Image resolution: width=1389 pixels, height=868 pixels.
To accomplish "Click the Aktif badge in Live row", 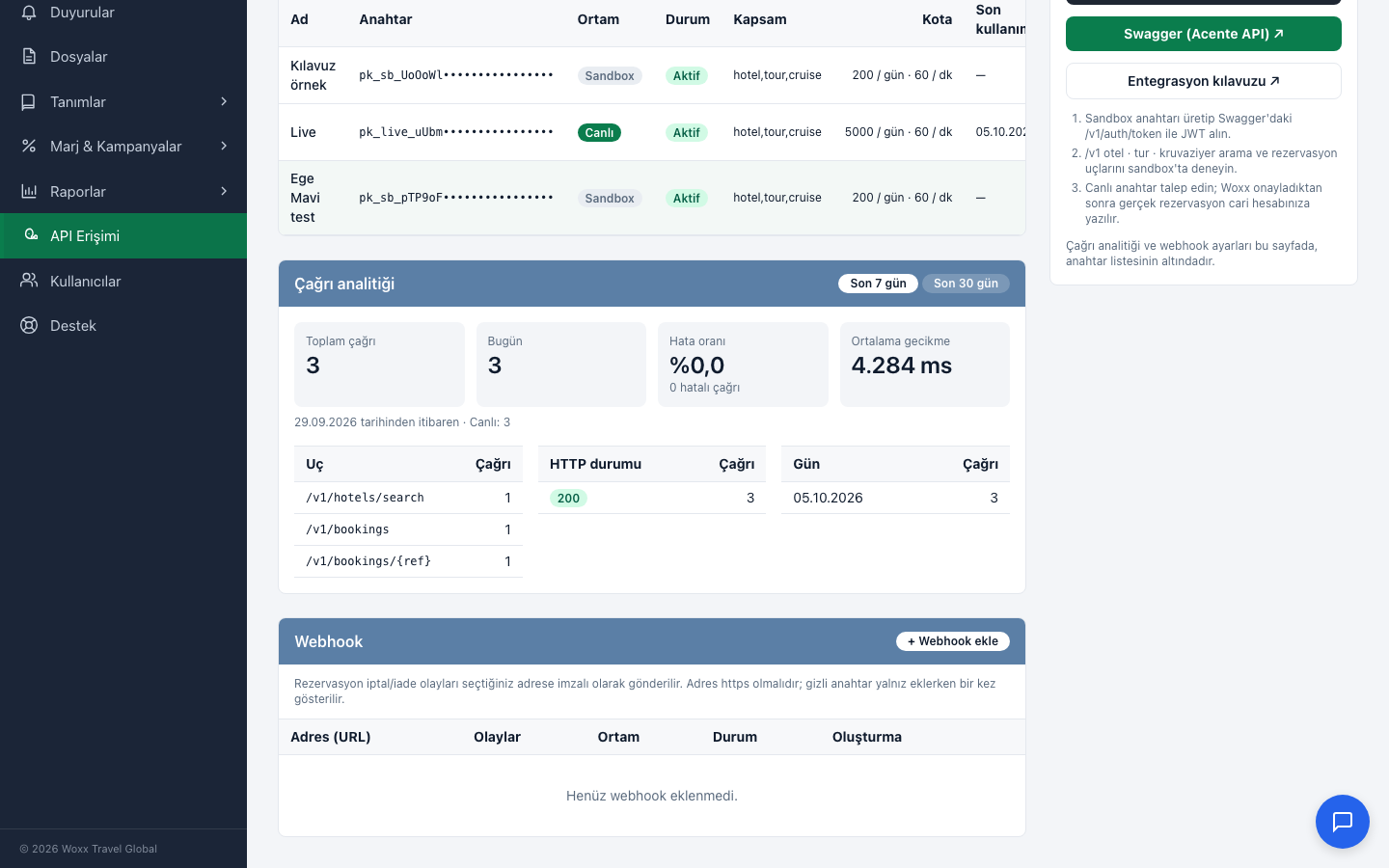I will pyautogui.click(x=687, y=133).
